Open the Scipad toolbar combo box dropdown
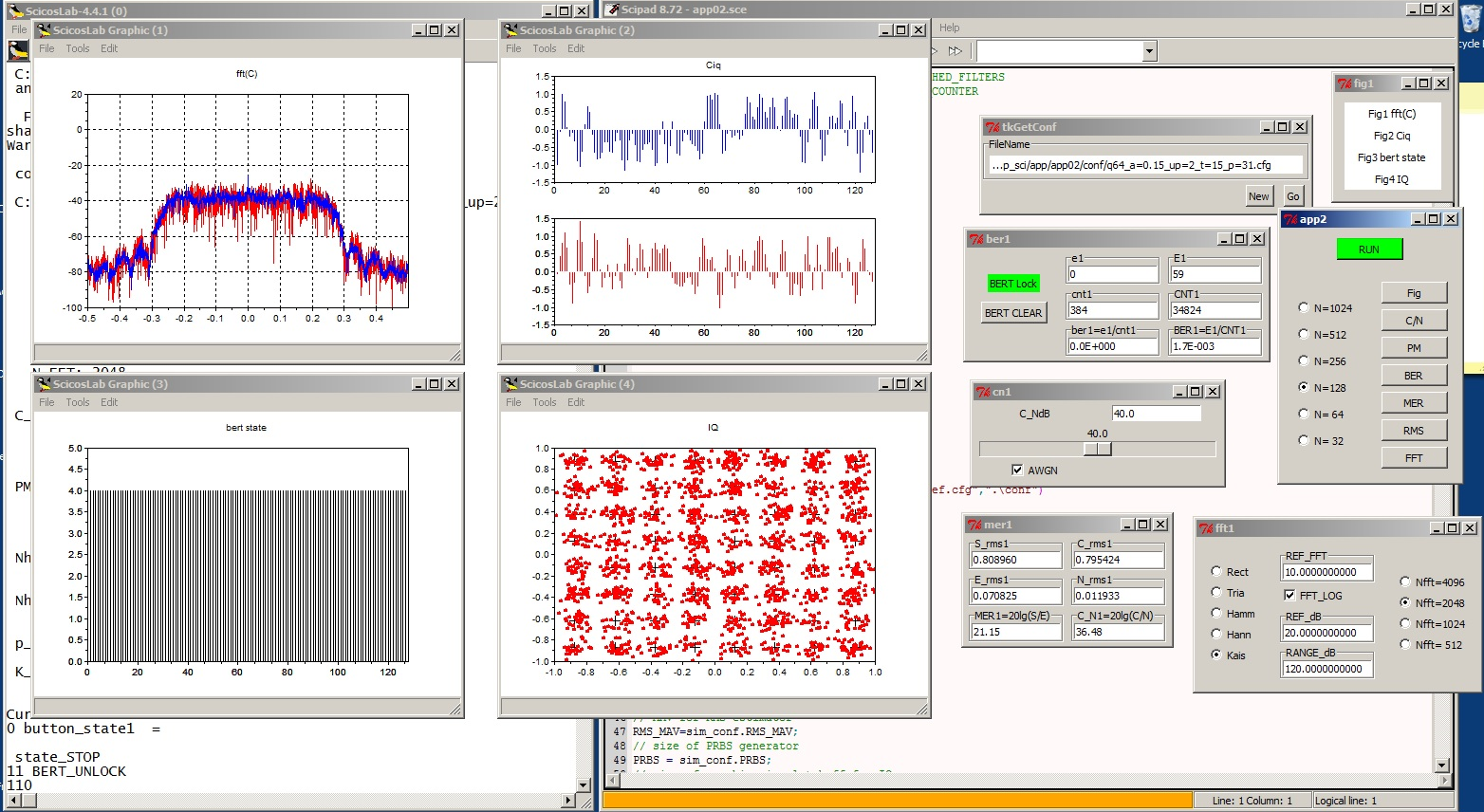 (1149, 51)
